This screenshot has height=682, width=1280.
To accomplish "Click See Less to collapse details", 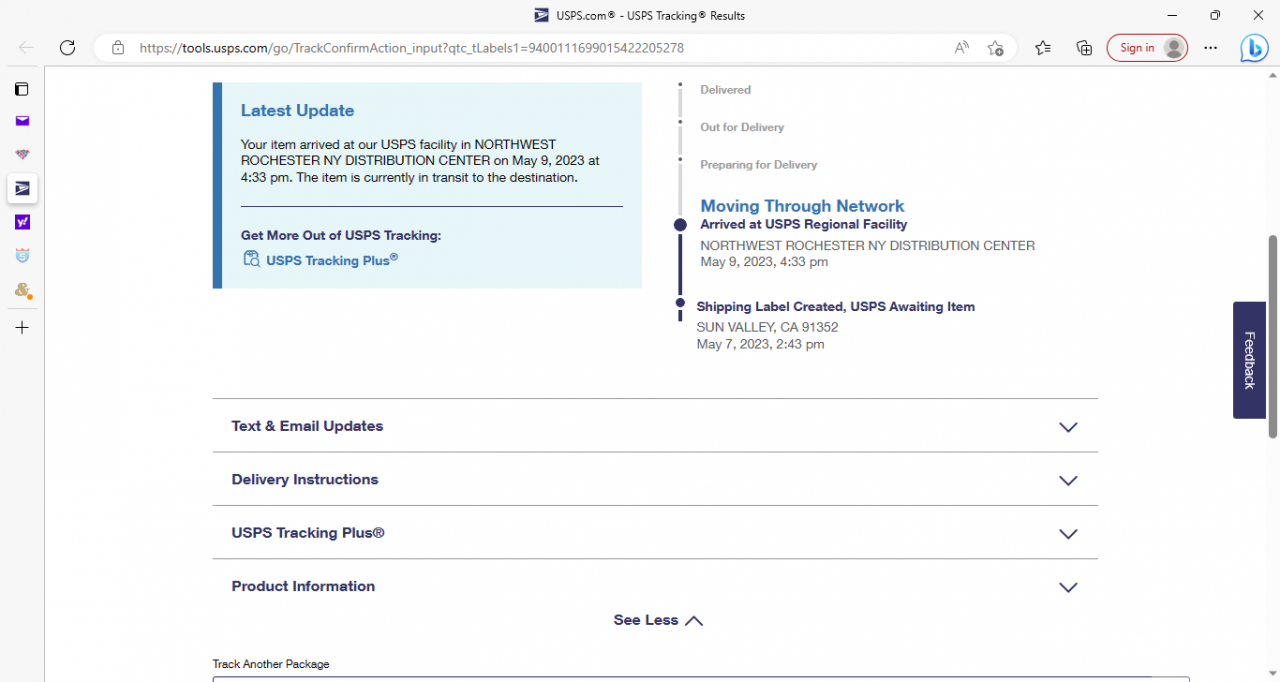I will [x=658, y=620].
